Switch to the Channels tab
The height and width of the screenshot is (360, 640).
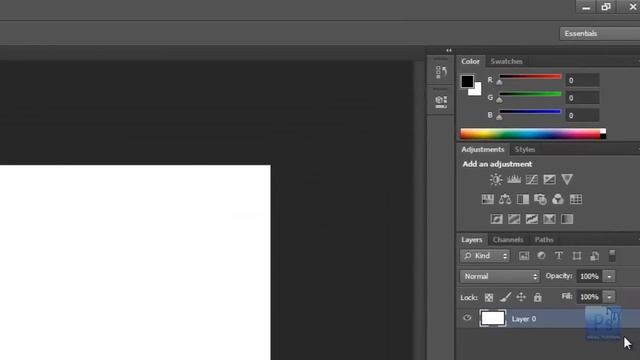point(508,240)
